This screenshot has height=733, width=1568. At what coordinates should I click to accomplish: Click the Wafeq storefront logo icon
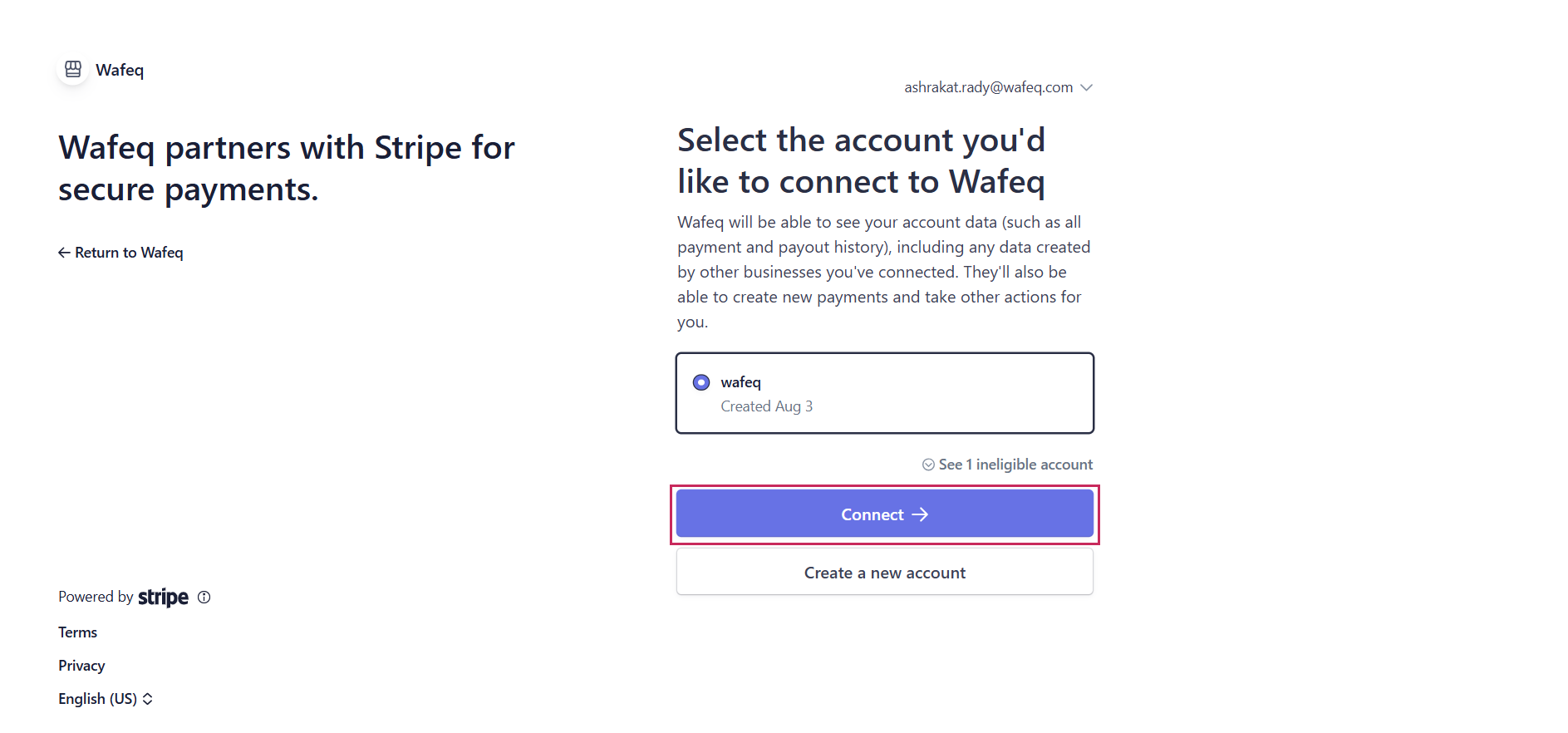tap(73, 69)
